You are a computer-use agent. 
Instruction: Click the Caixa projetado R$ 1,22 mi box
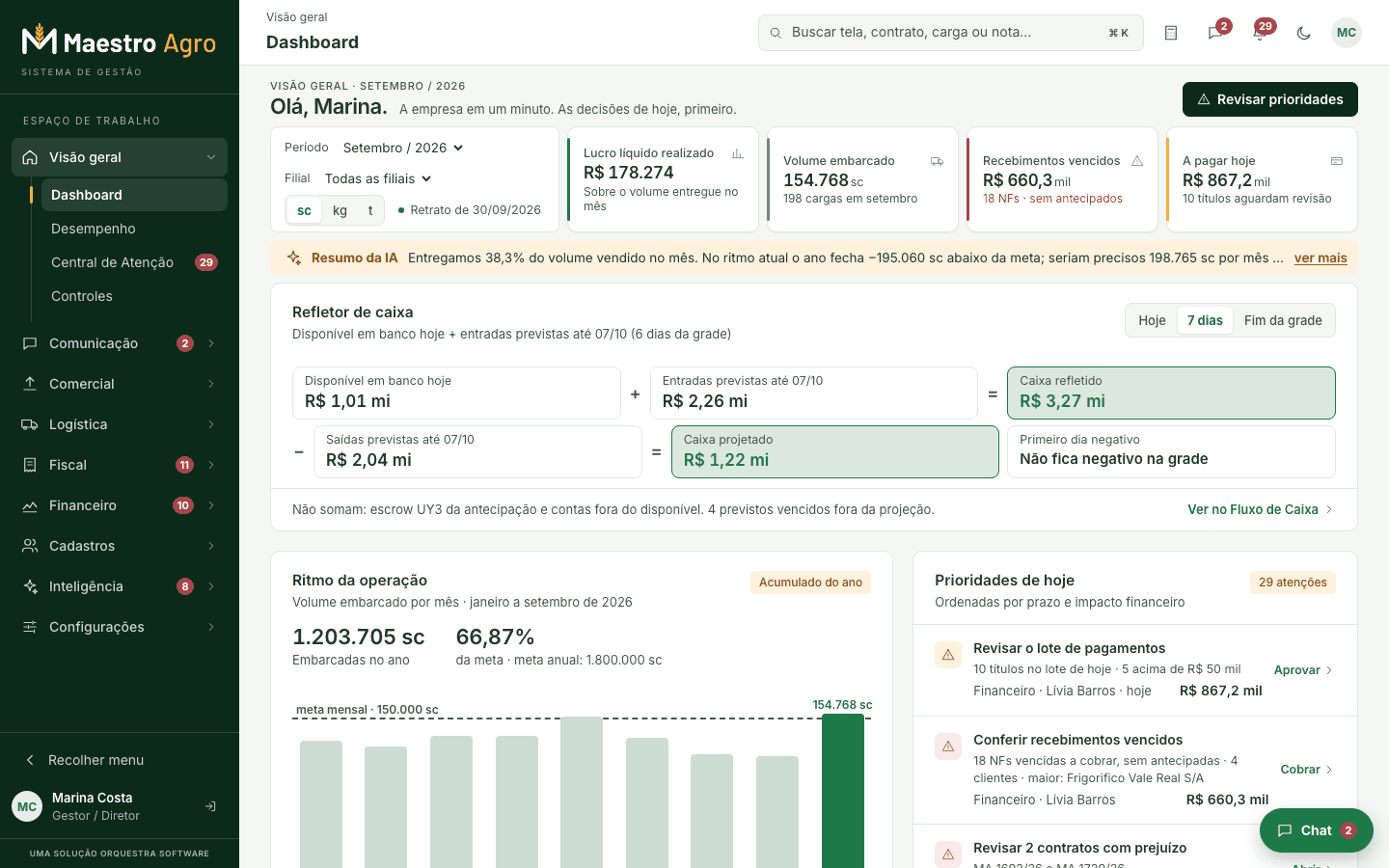pyautogui.click(x=835, y=451)
